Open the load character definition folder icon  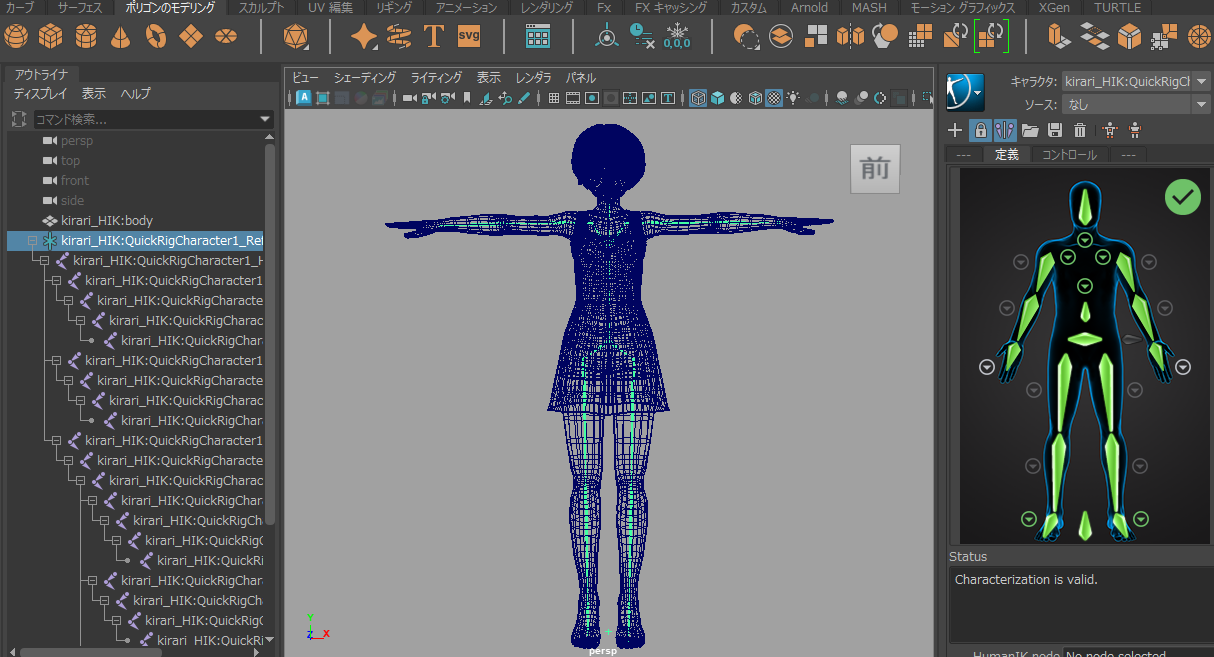point(1031,130)
